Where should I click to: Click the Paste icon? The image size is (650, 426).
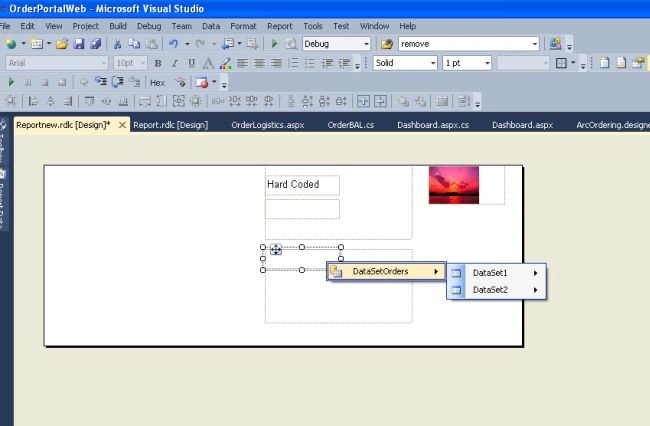tap(152, 44)
